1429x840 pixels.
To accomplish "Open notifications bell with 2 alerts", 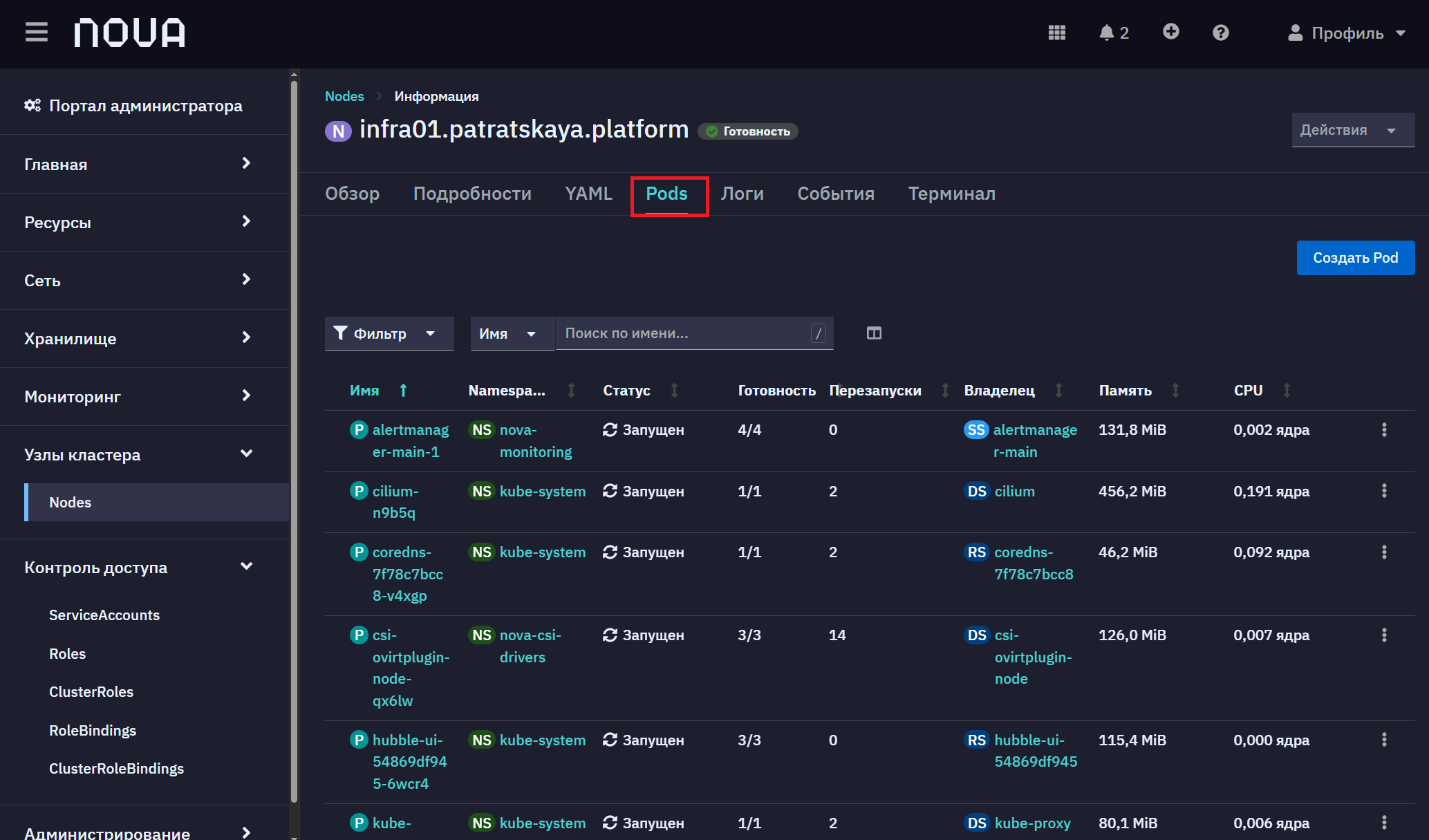I will tap(1114, 32).
